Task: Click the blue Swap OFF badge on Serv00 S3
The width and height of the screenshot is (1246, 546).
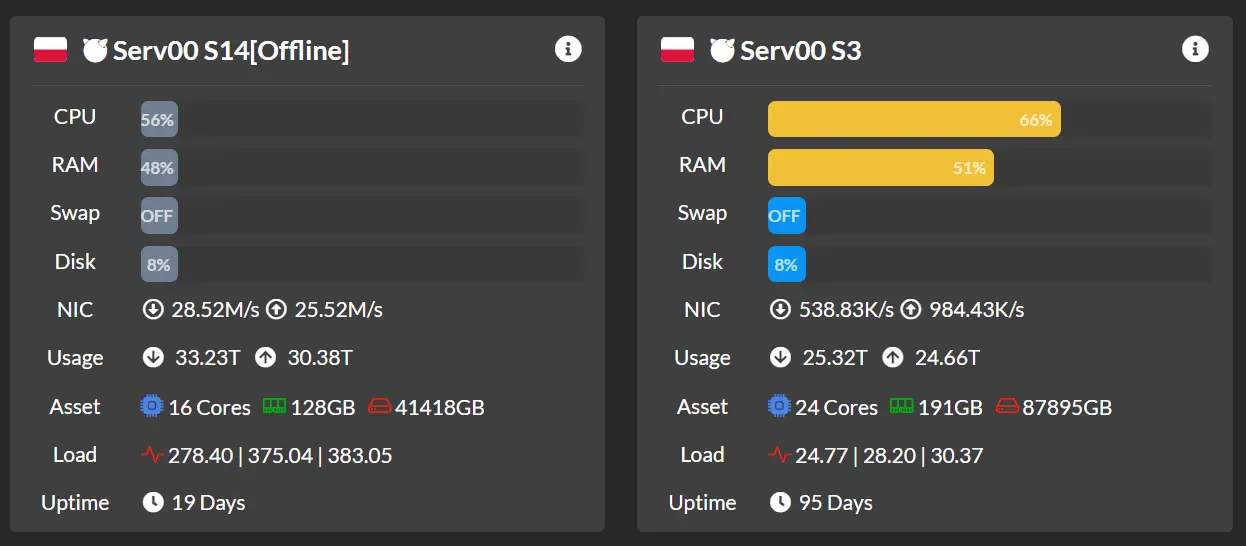Action: coord(786,216)
